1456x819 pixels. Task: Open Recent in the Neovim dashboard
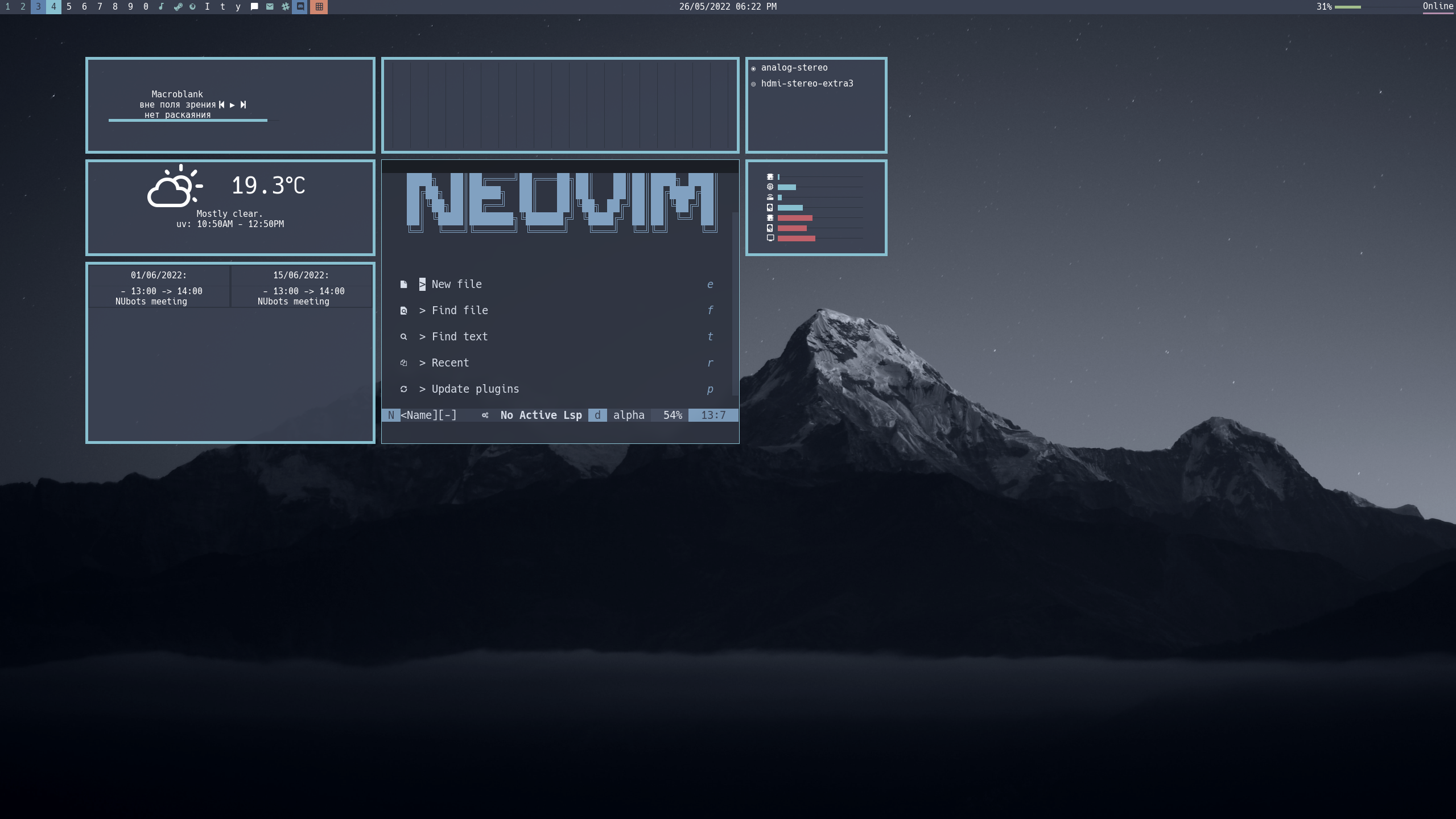point(556,363)
